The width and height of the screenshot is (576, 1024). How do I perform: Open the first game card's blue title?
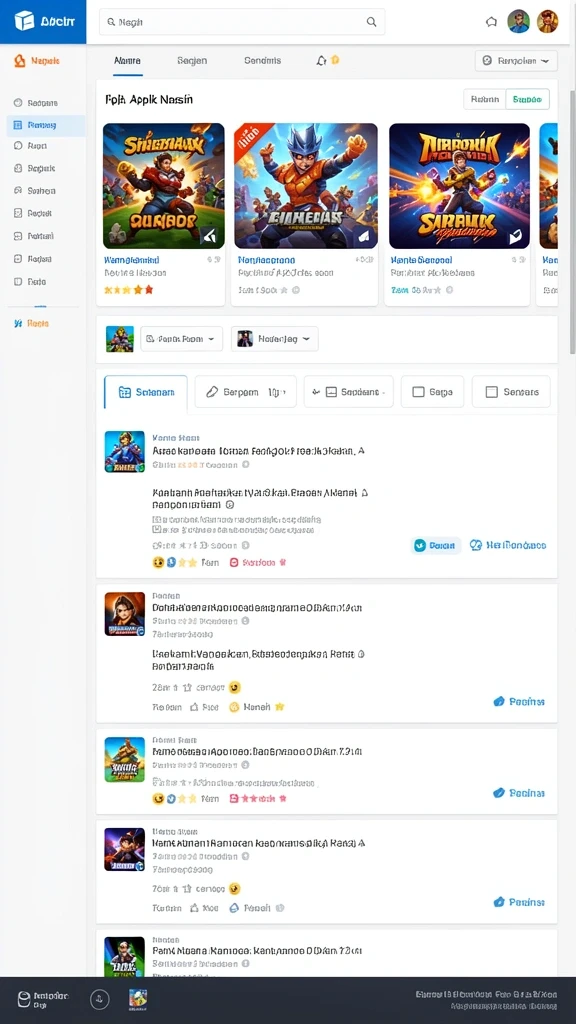(131, 260)
